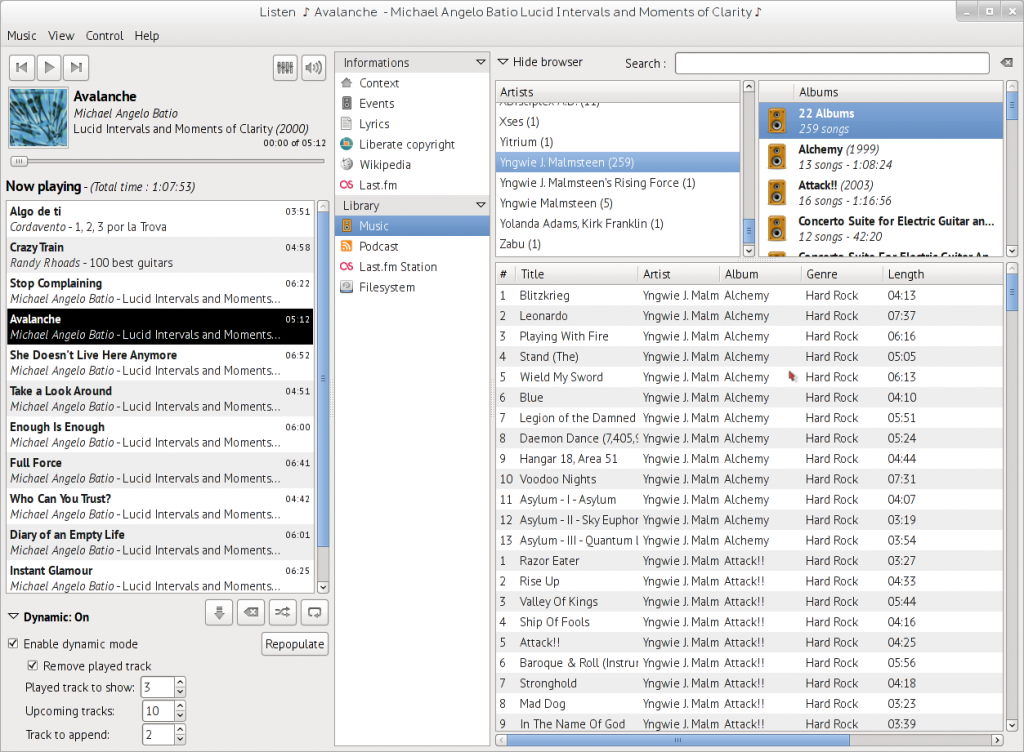Clear the playlist with the eraser button
Image resolution: width=1024 pixels, height=752 pixels.
click(x=251, y=612)
